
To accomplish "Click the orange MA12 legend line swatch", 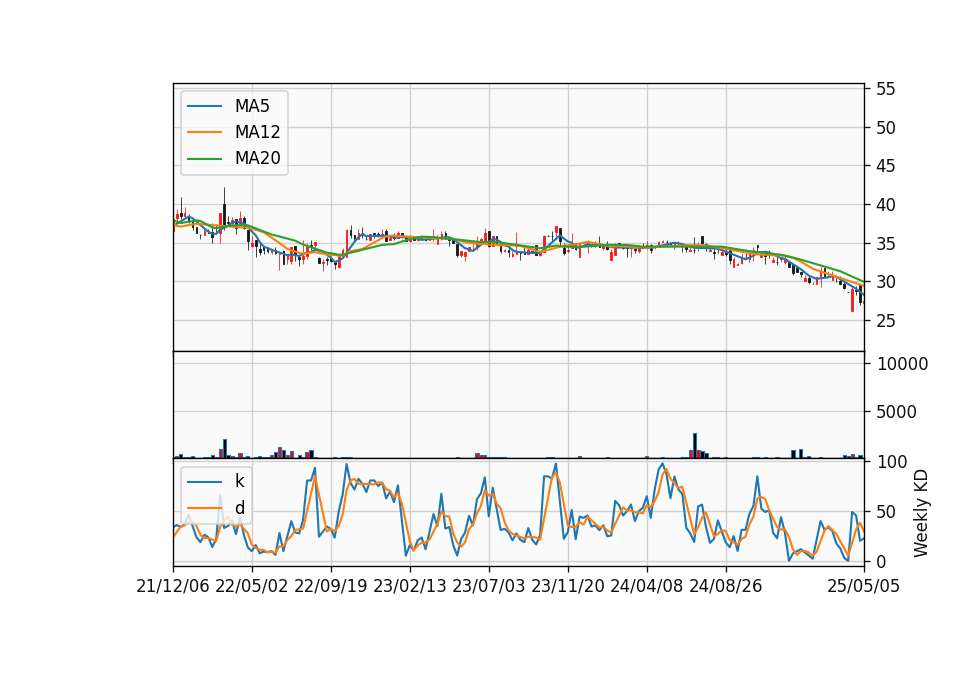I will tap(204, 132).
